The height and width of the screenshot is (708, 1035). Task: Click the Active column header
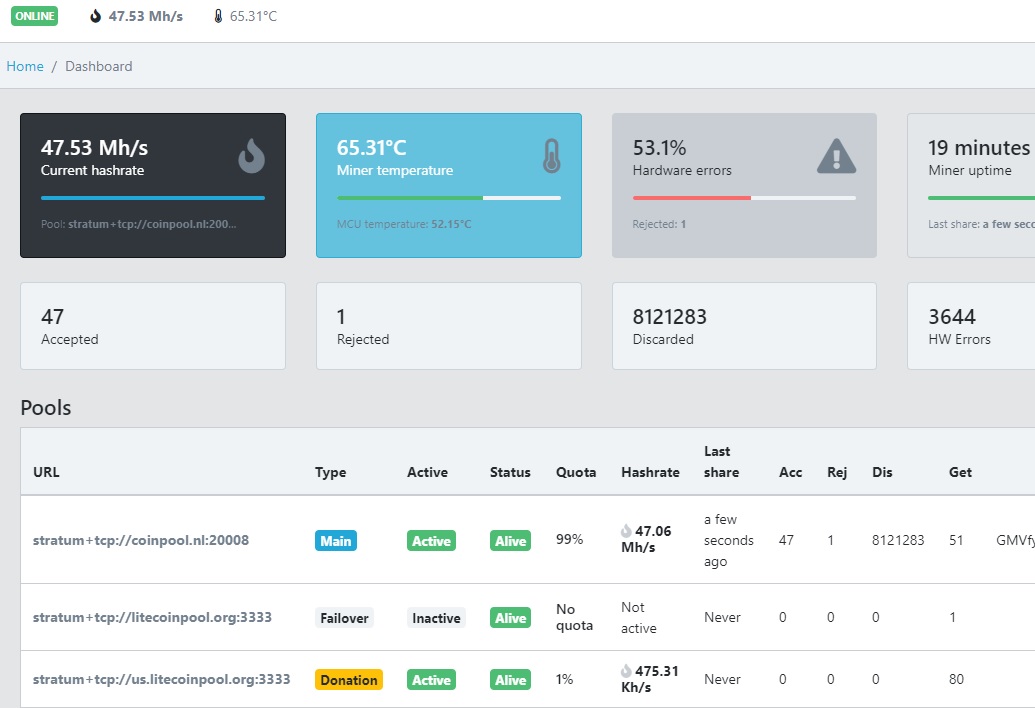[427, 472]
